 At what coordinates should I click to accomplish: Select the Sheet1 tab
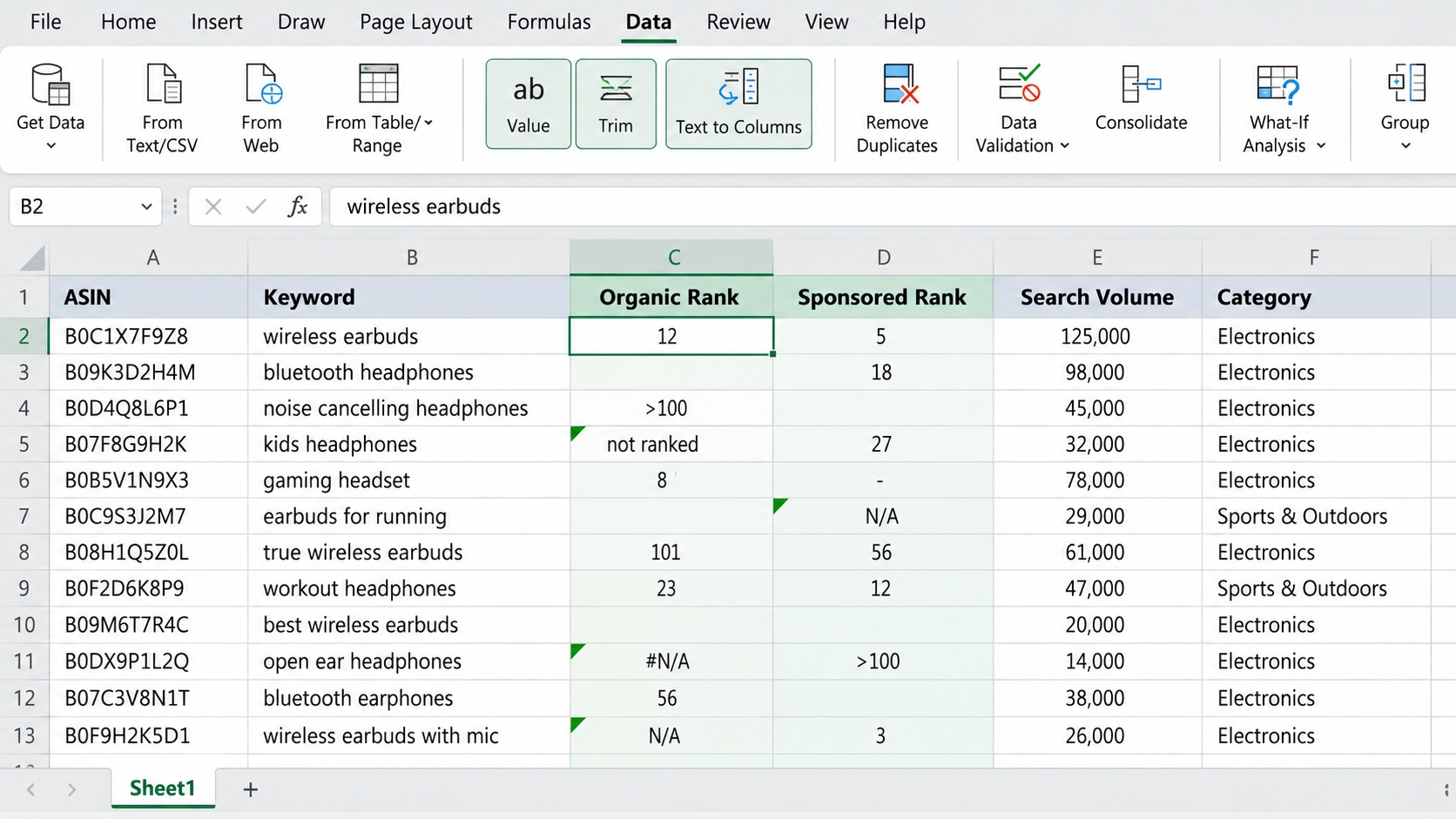(x=163, y=789)
